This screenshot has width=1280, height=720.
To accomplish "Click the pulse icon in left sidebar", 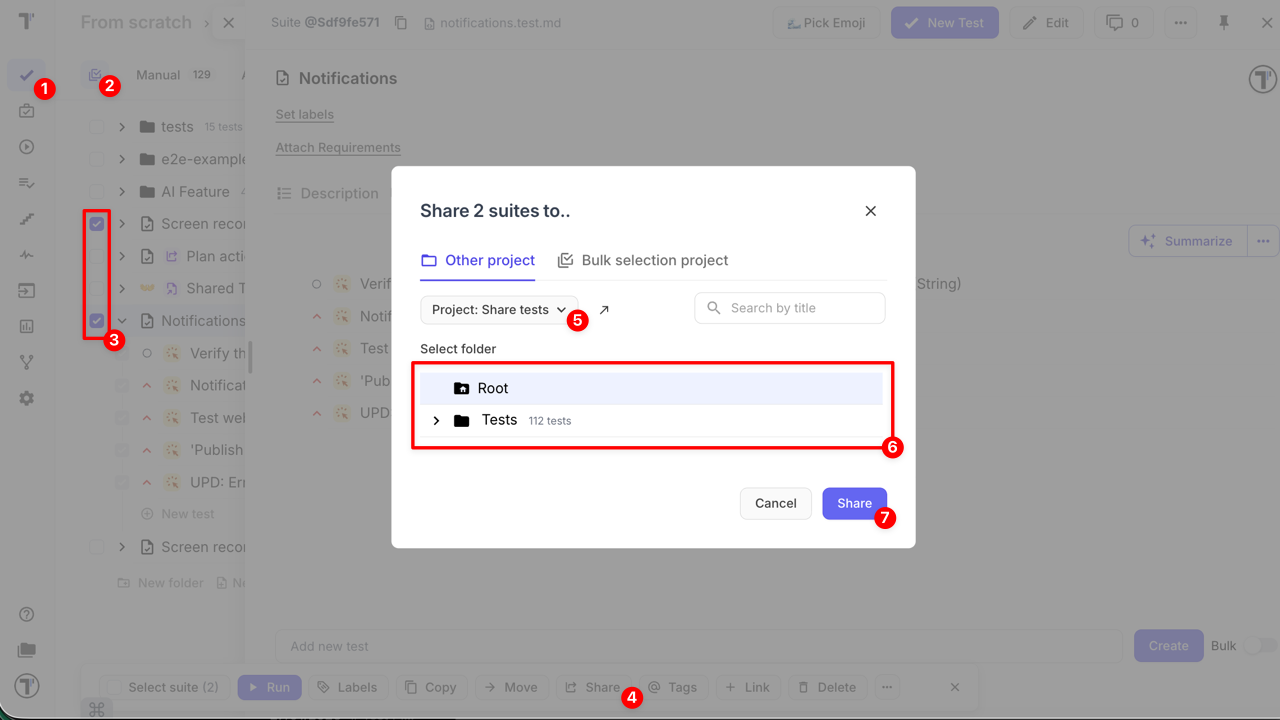I will coord(27,255).
